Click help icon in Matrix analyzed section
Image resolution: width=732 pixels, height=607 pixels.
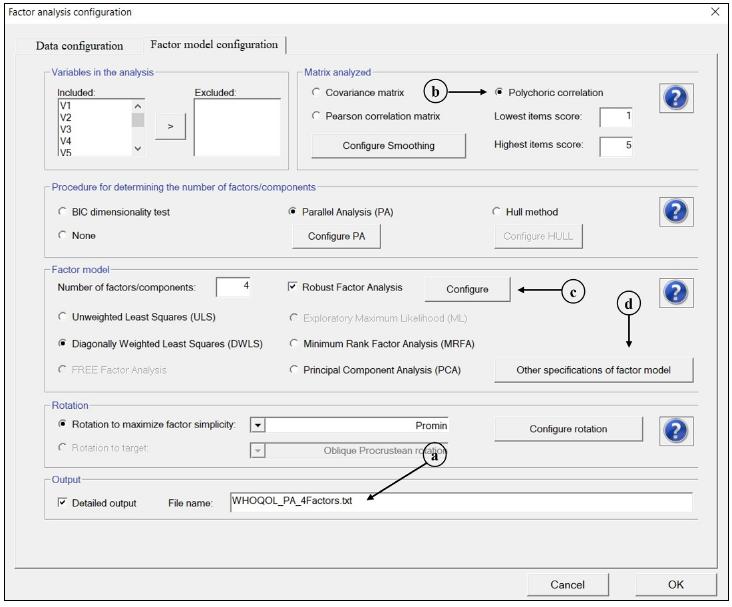[x=679, y=99]
